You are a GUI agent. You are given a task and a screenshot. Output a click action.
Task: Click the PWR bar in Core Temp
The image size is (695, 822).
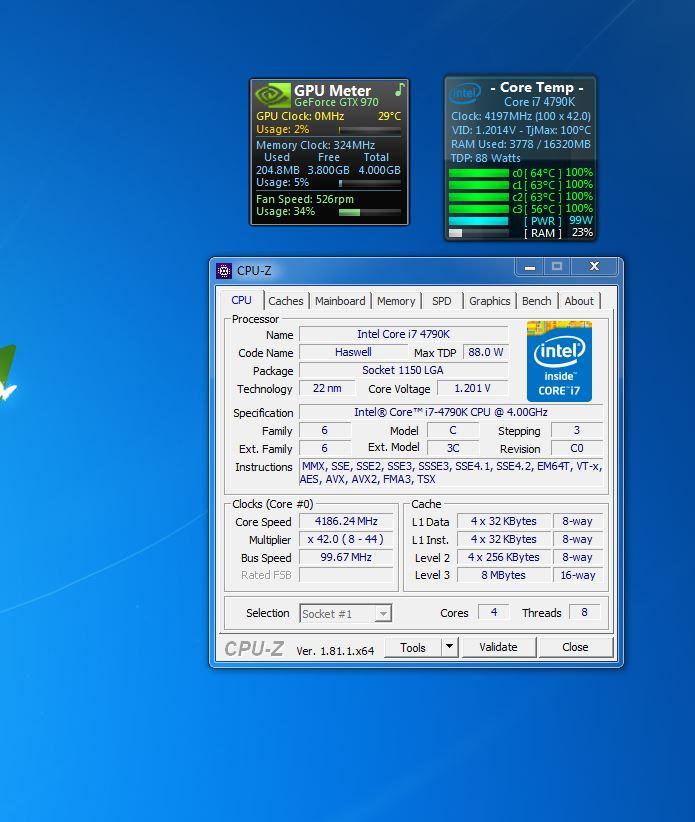coord(479,221)
